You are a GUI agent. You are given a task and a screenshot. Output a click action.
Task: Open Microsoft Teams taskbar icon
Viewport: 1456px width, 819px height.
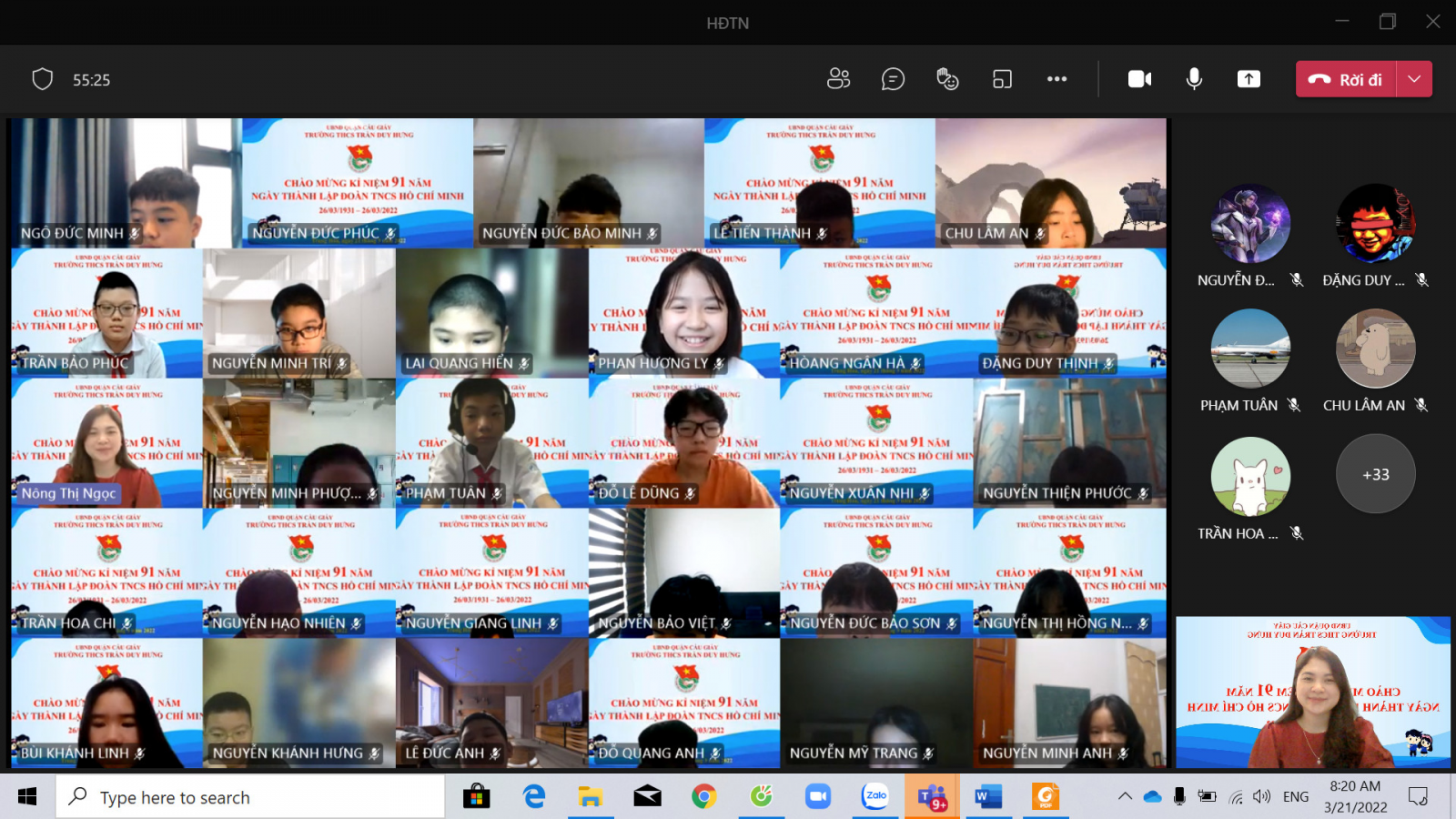coord(932,797)
